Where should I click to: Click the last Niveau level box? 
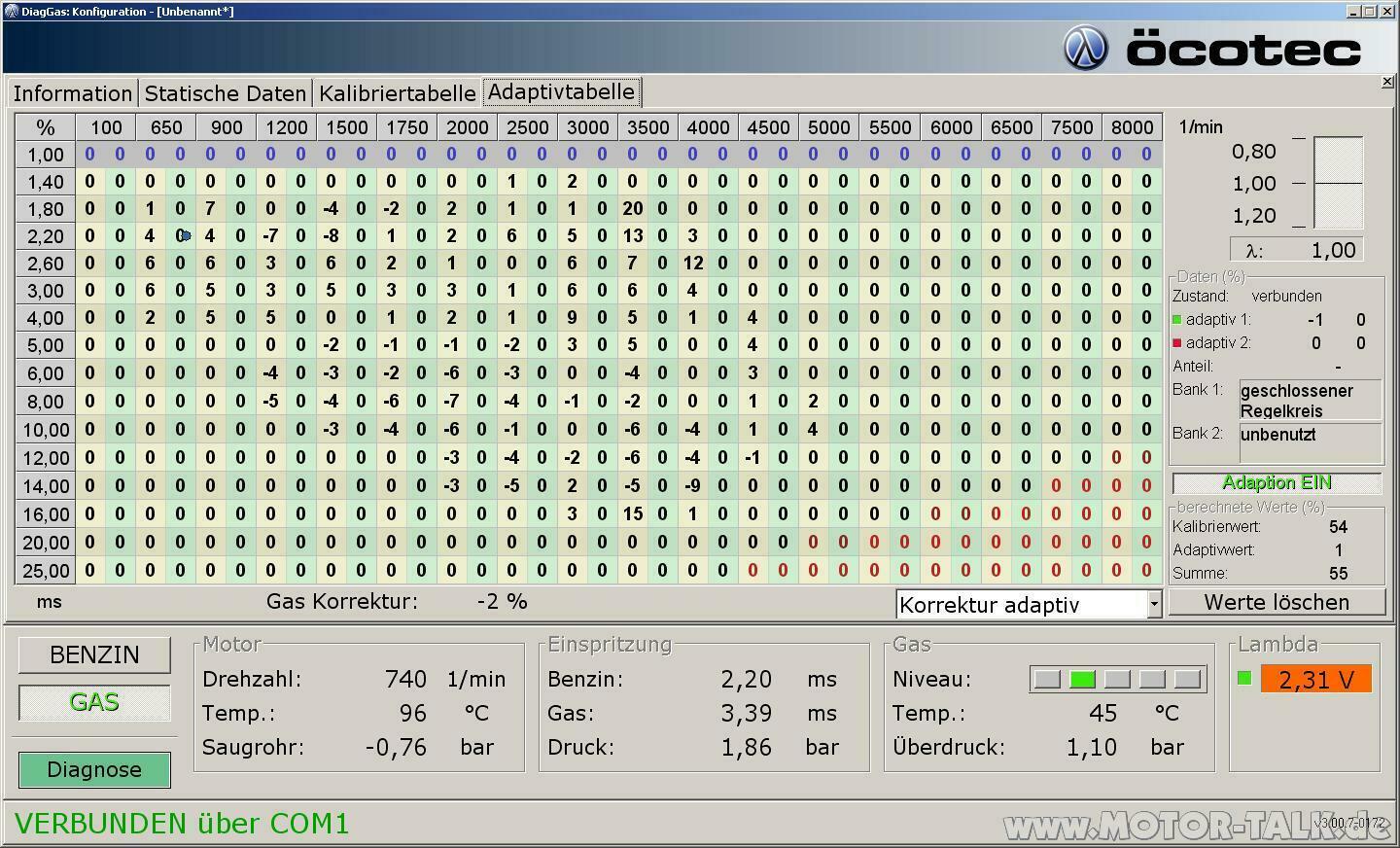pyautogui.click(x=1187, y=679)
